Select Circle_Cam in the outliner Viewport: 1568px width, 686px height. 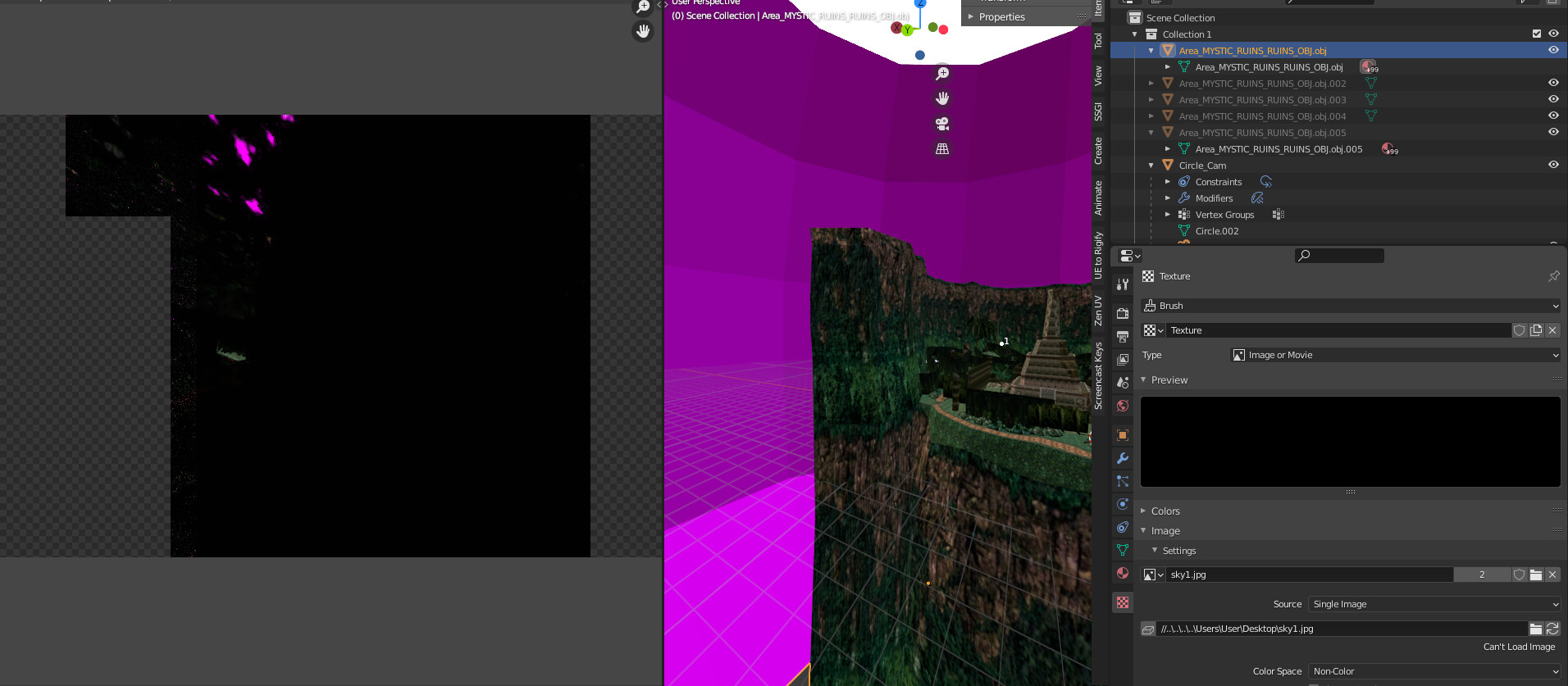point(1202,166)
